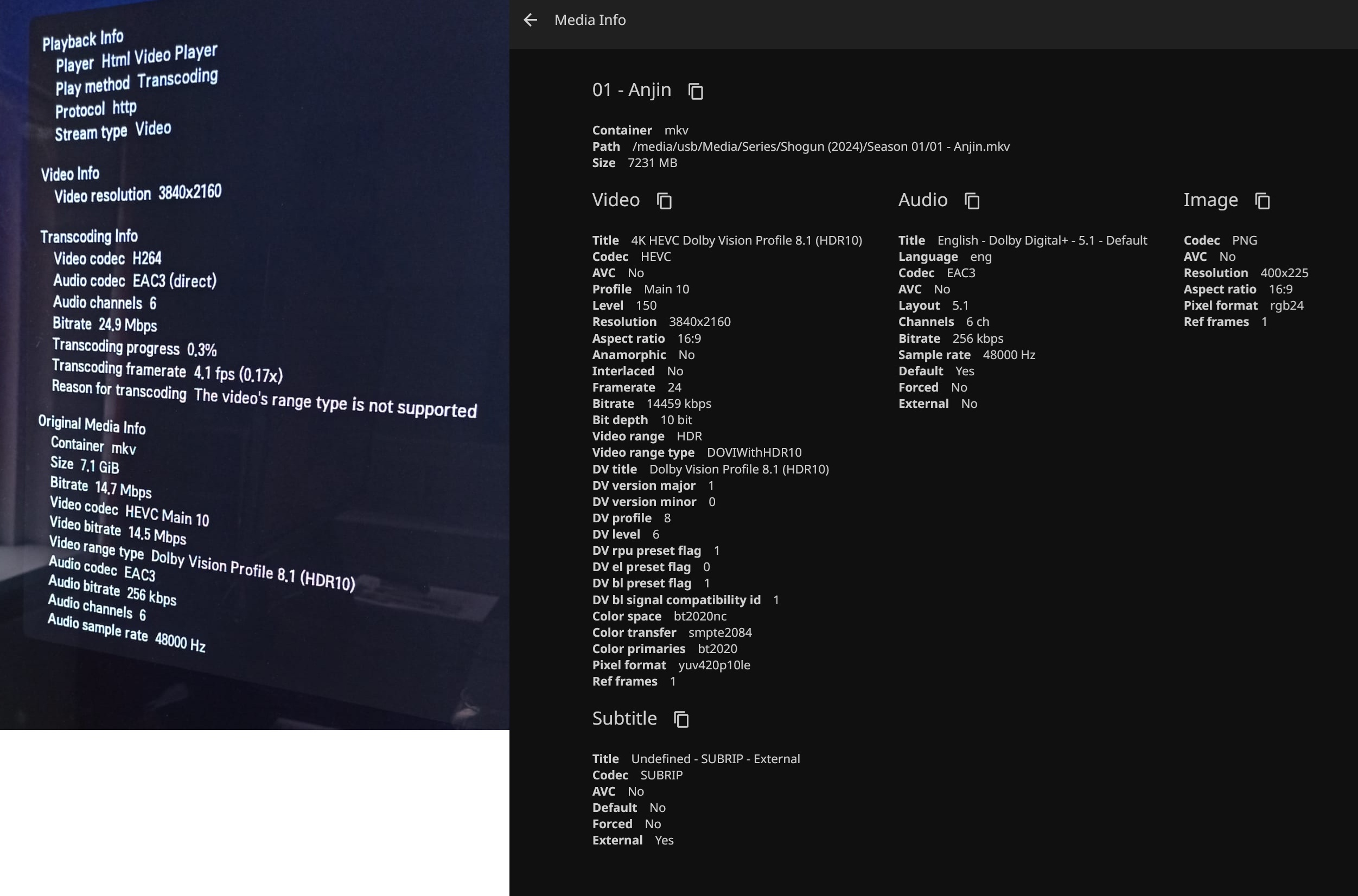Click the Media Info header title
Image resolution: width=1358 pixels, height=896 pixels.
(589, 20)
